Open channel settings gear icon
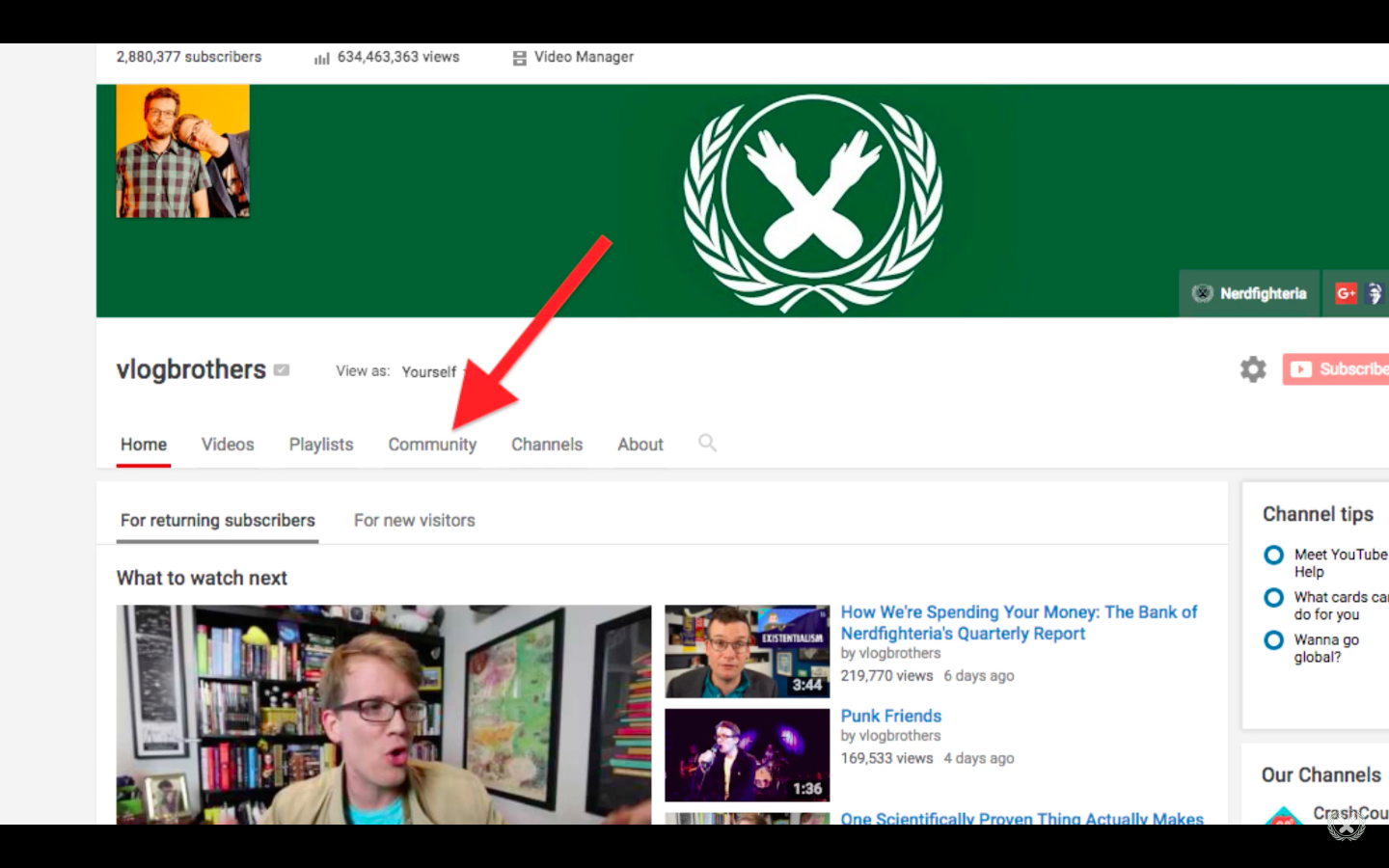The height and width of the screenshot is (868, 1389). pyautogui.click(x=1252, y=369)
